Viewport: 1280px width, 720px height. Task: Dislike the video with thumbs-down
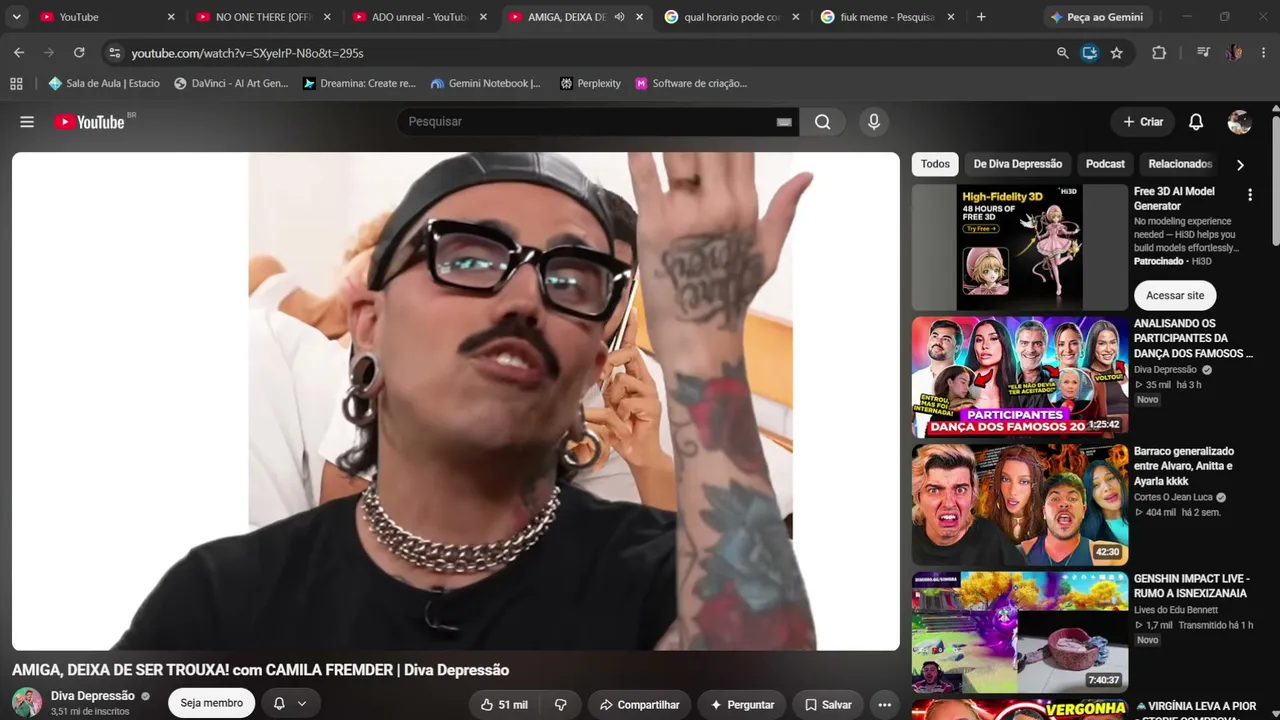click(x=561, y=705)
